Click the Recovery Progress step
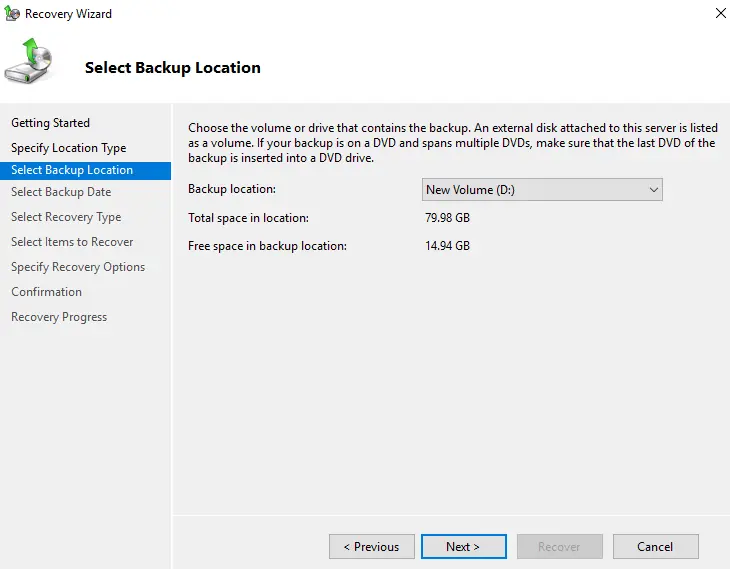Image resolution: width=730 pixels, height=569 pixels. coord(59,317)
